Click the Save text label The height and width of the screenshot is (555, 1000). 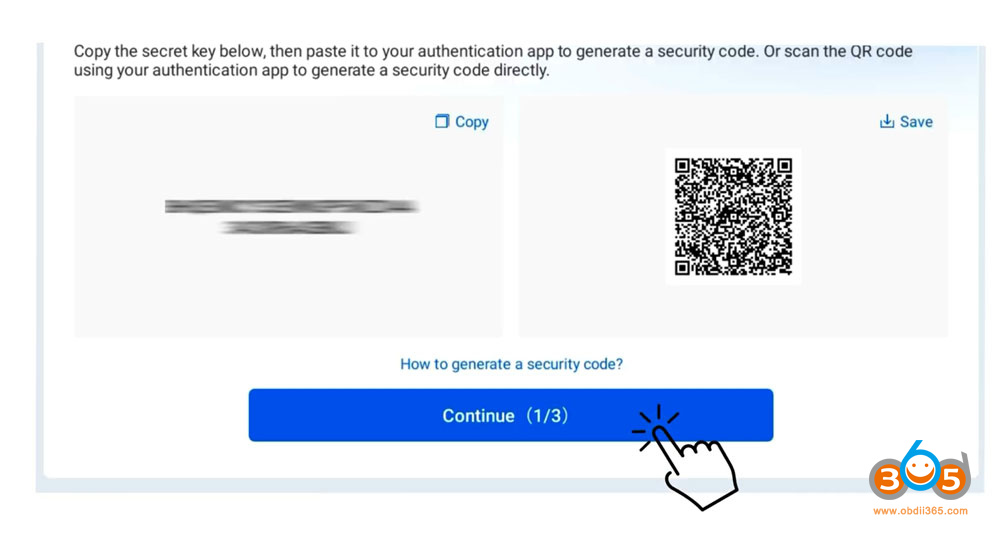click(x=916, y=121)
